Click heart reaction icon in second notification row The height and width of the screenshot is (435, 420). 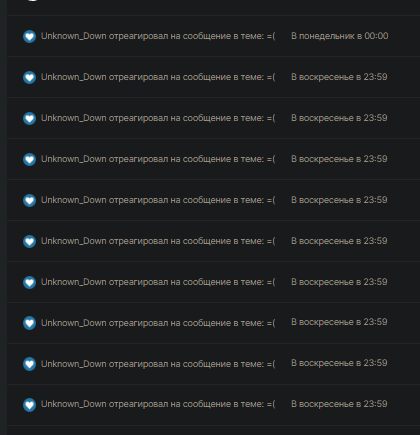tap(29, 77)
